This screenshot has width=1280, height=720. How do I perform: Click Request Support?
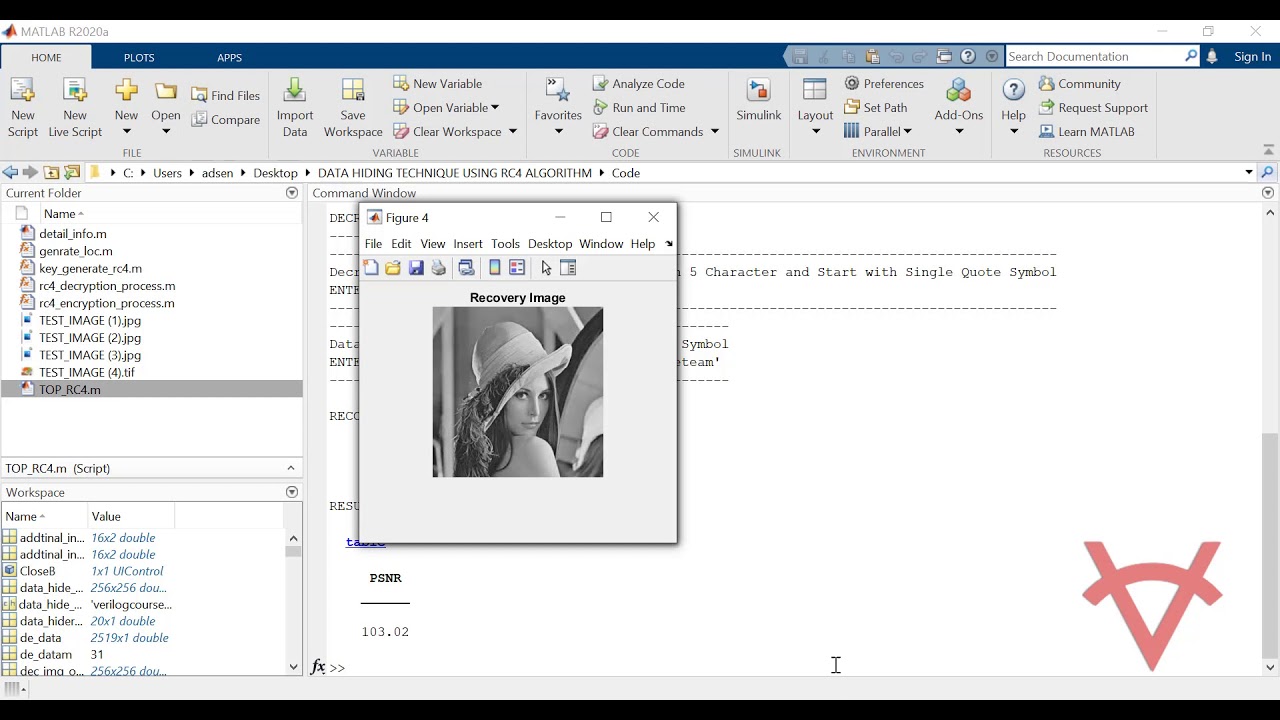[1093, 107]
